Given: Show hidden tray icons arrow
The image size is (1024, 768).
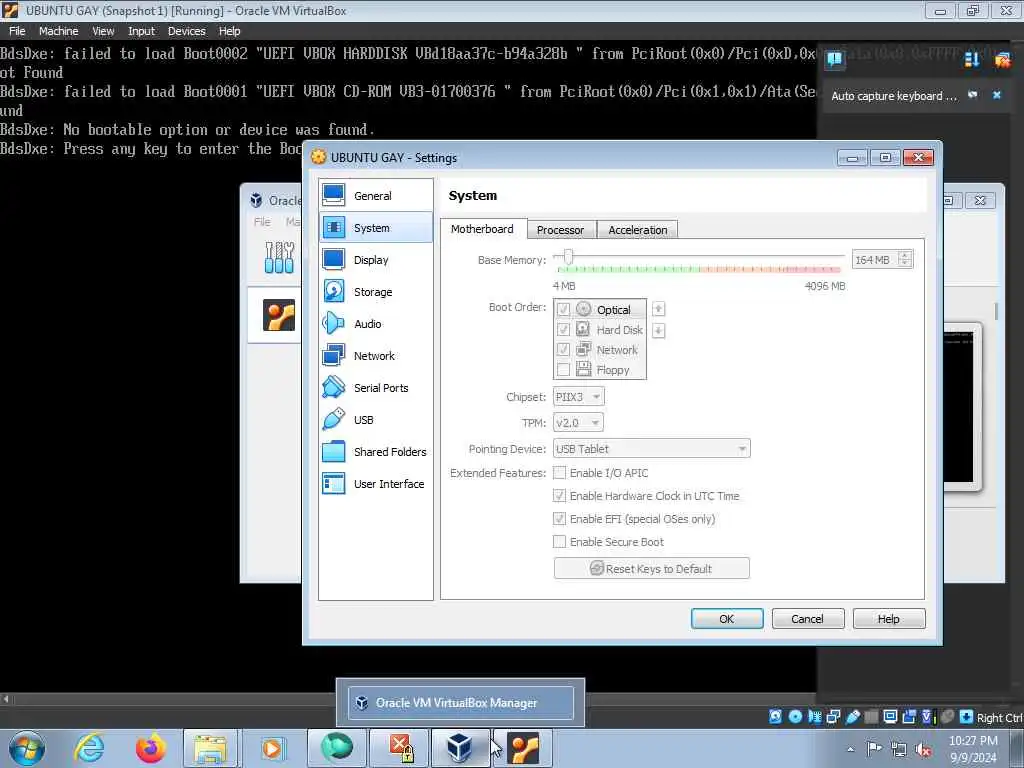Looking at the screenshot, I should tap(850, 750).
